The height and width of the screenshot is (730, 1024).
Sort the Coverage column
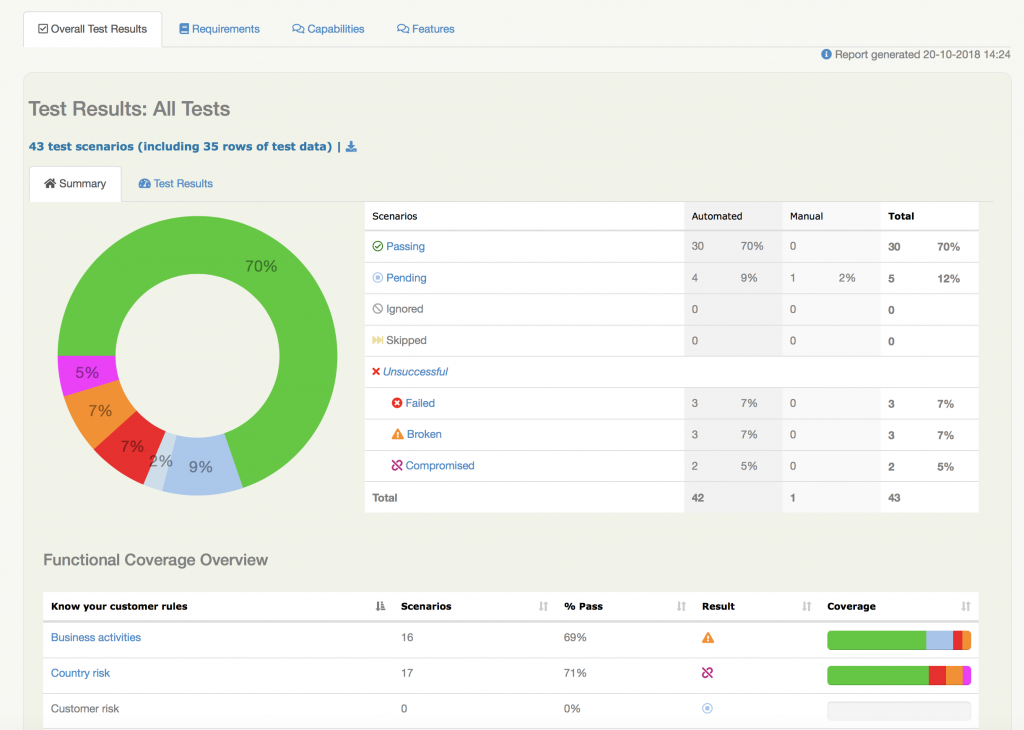tap(965, 606)
